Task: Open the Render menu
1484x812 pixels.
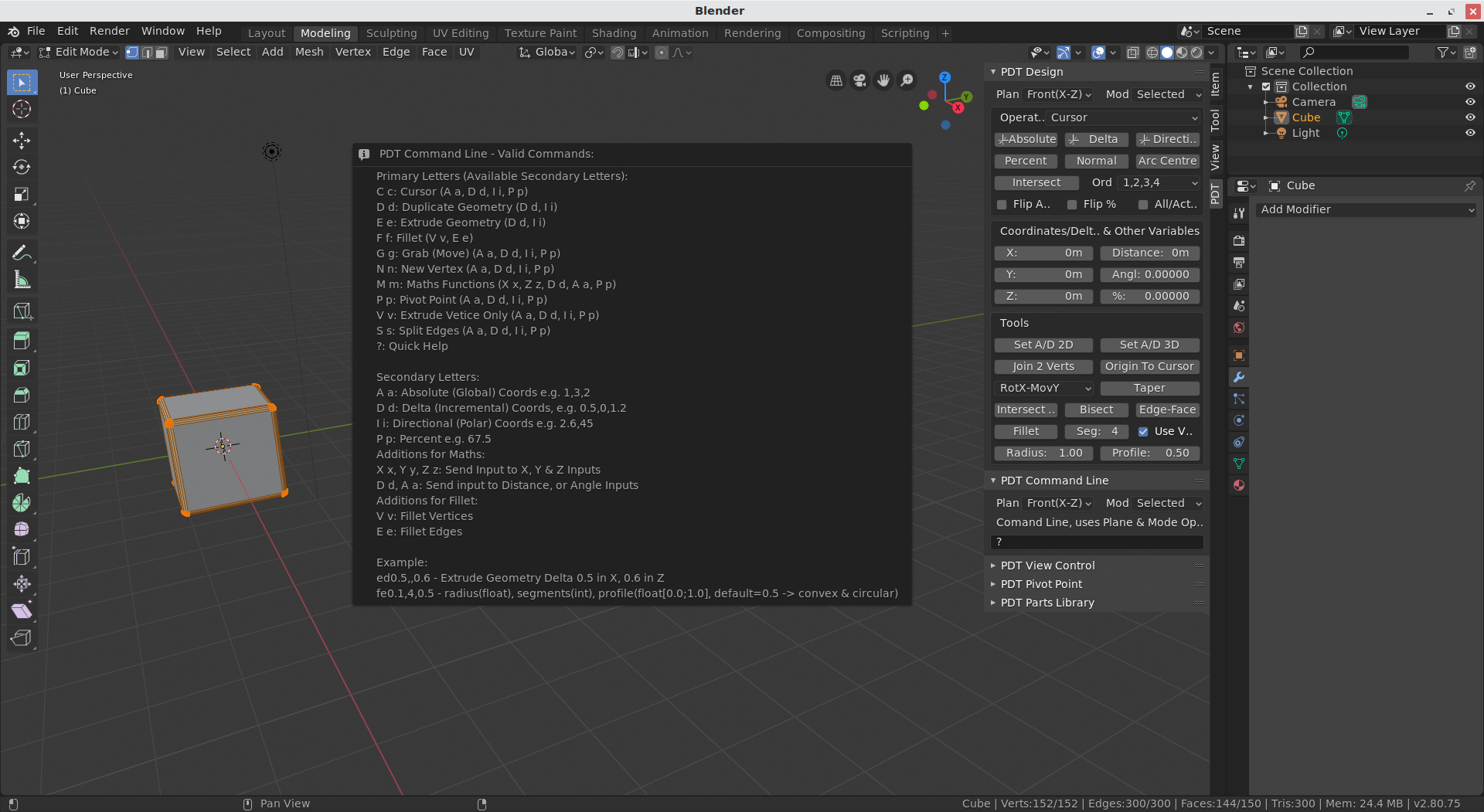Action: point(109,32)
